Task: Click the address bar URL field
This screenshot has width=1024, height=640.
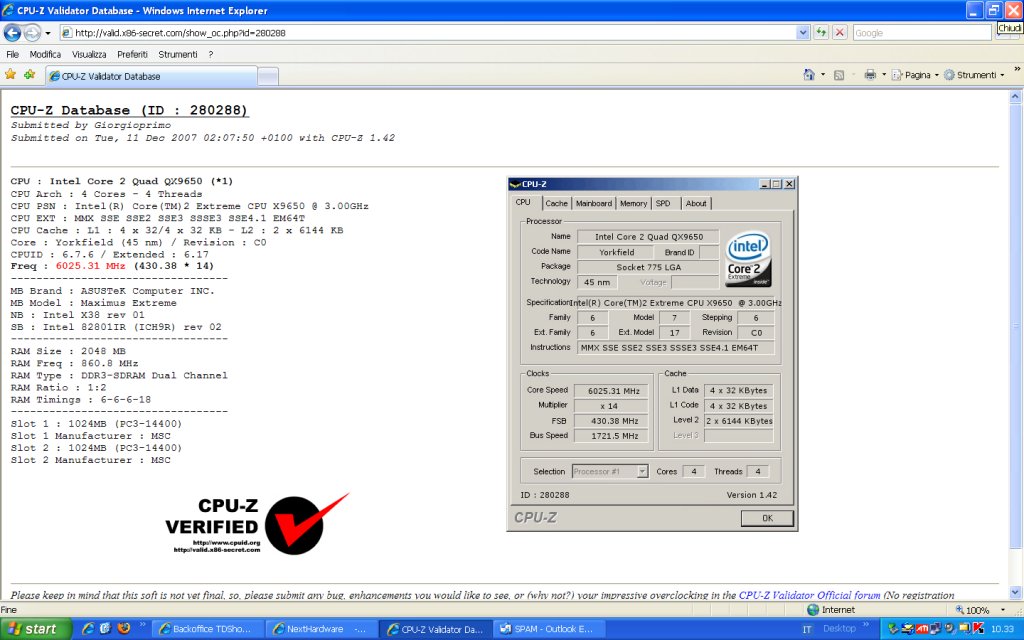Action: (x=428, y=33)
